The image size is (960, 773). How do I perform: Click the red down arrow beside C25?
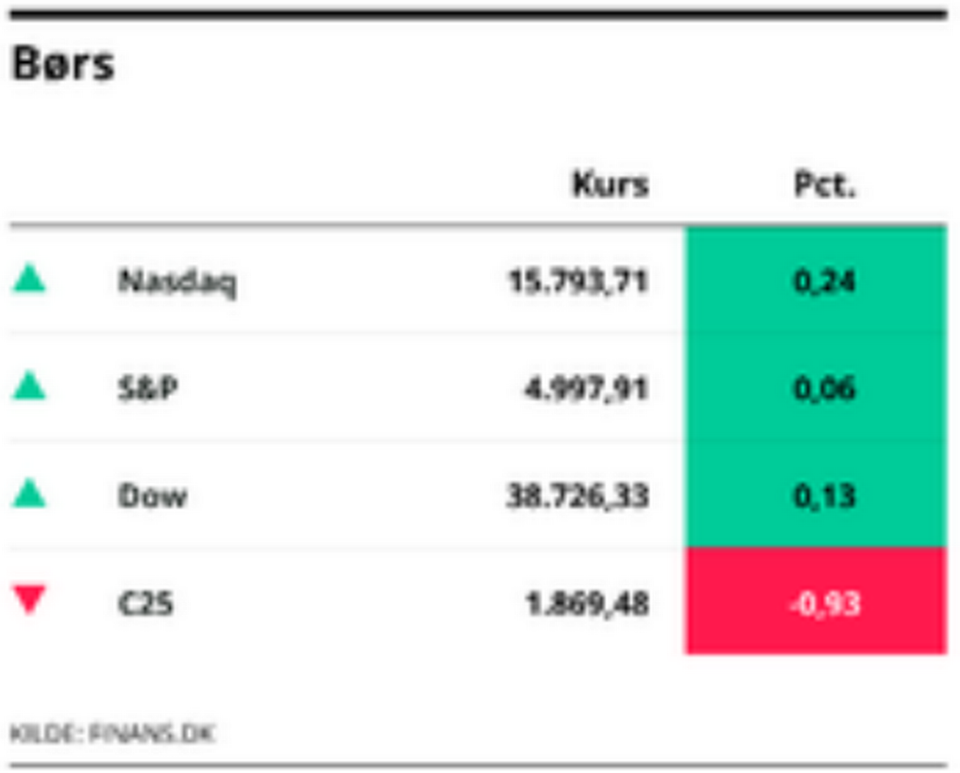point(29,601)
